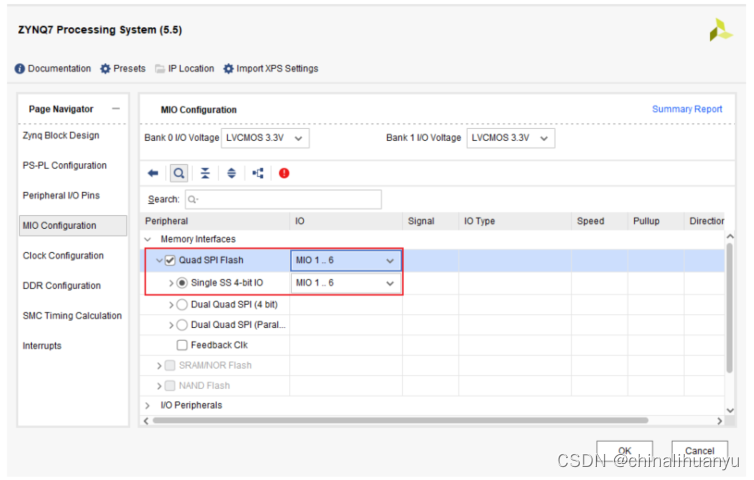This screenshot has width=754, height=480.
Task: Click the red error warning icon
Action: pos(284,173)
